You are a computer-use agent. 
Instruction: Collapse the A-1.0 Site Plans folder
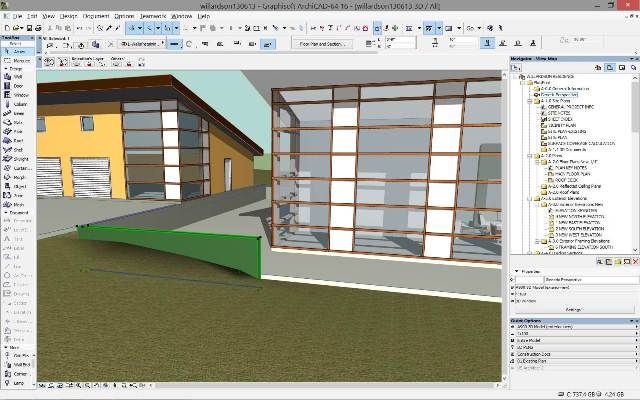[x=530, y=101]
